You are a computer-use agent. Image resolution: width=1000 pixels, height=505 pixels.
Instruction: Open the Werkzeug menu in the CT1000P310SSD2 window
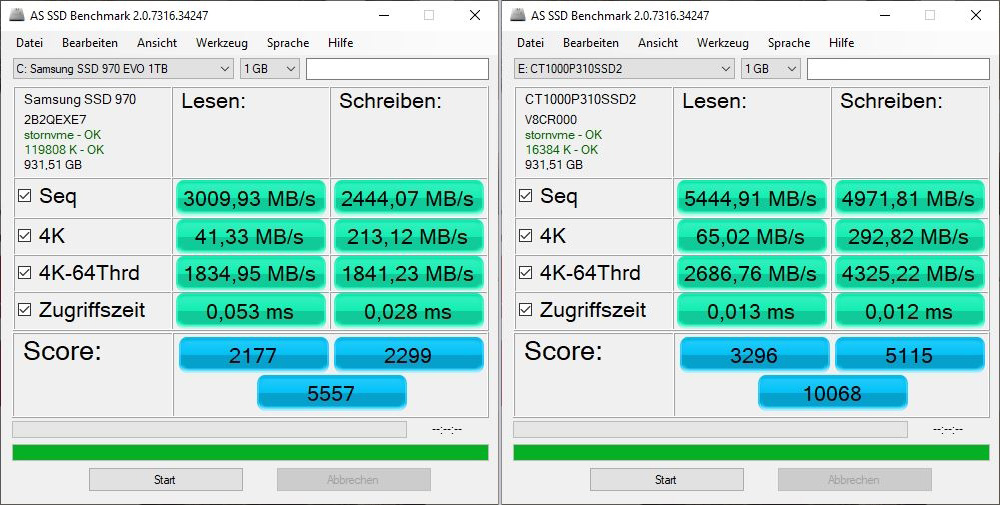tap(723, 43)
